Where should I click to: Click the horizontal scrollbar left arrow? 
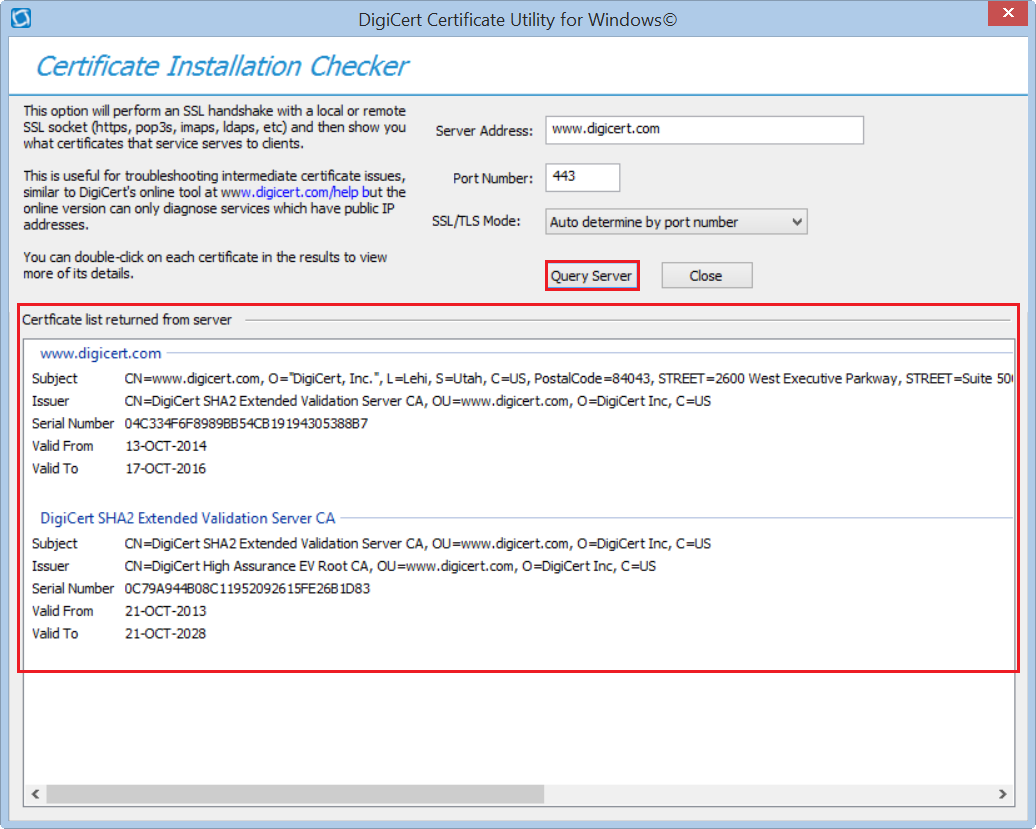click(35, 794)
